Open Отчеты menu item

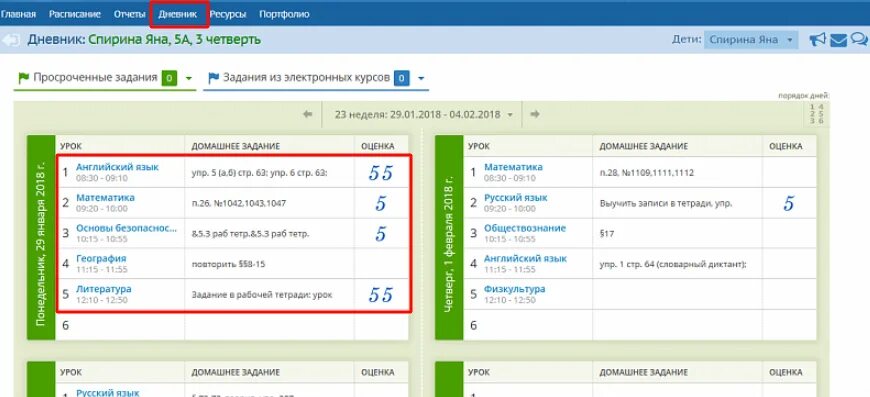(129, 14)
